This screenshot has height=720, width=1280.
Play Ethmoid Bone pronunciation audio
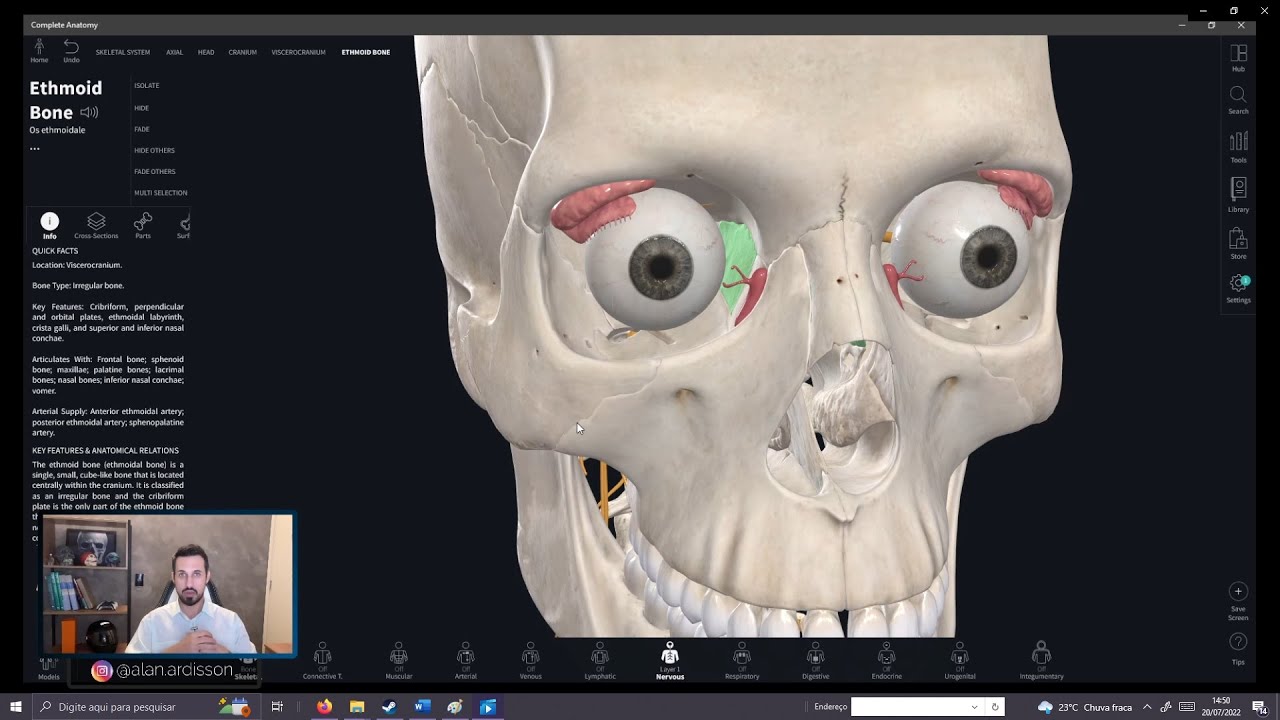[x=89, y=113]
